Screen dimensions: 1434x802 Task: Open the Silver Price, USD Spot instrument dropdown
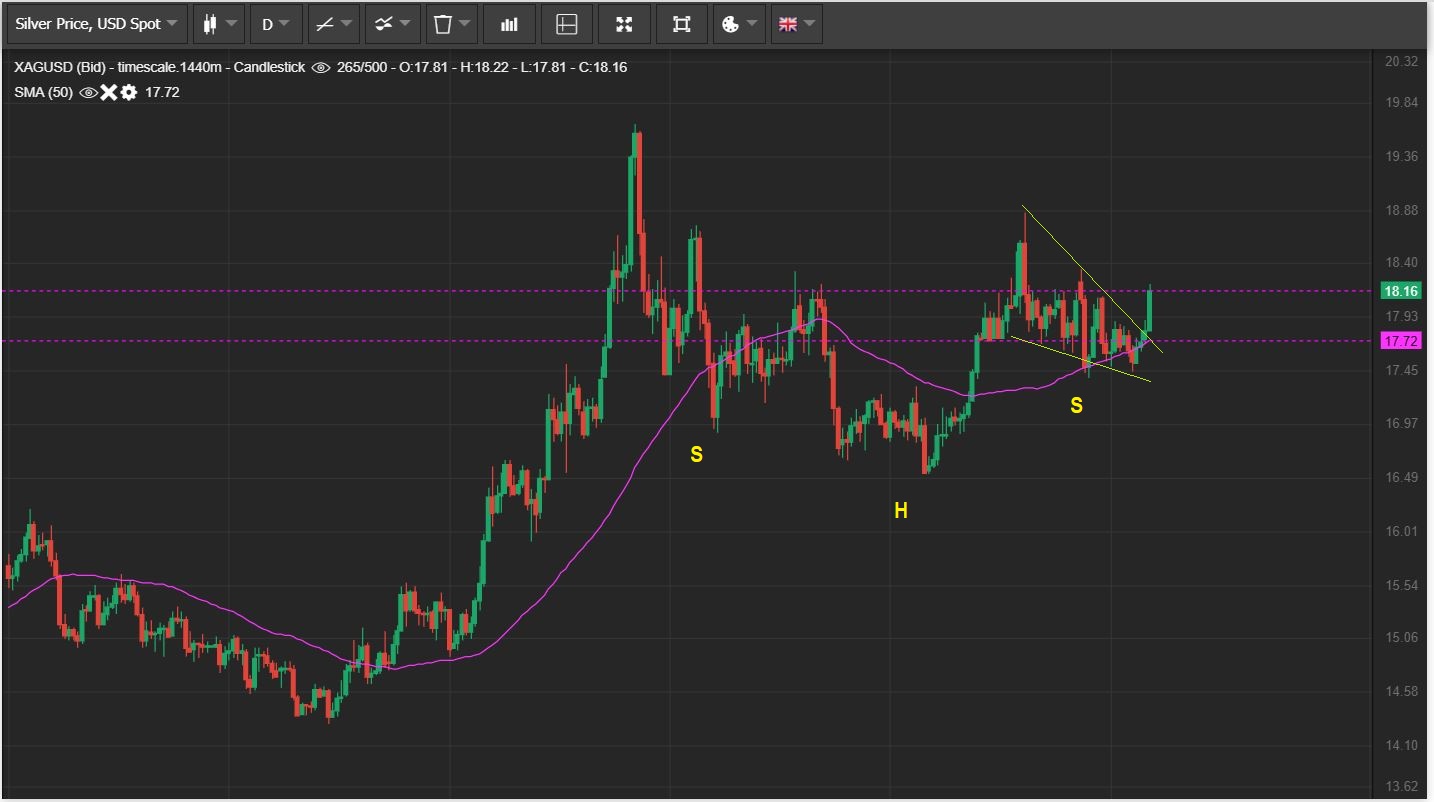pyautogui.click(x=97, y=24)
